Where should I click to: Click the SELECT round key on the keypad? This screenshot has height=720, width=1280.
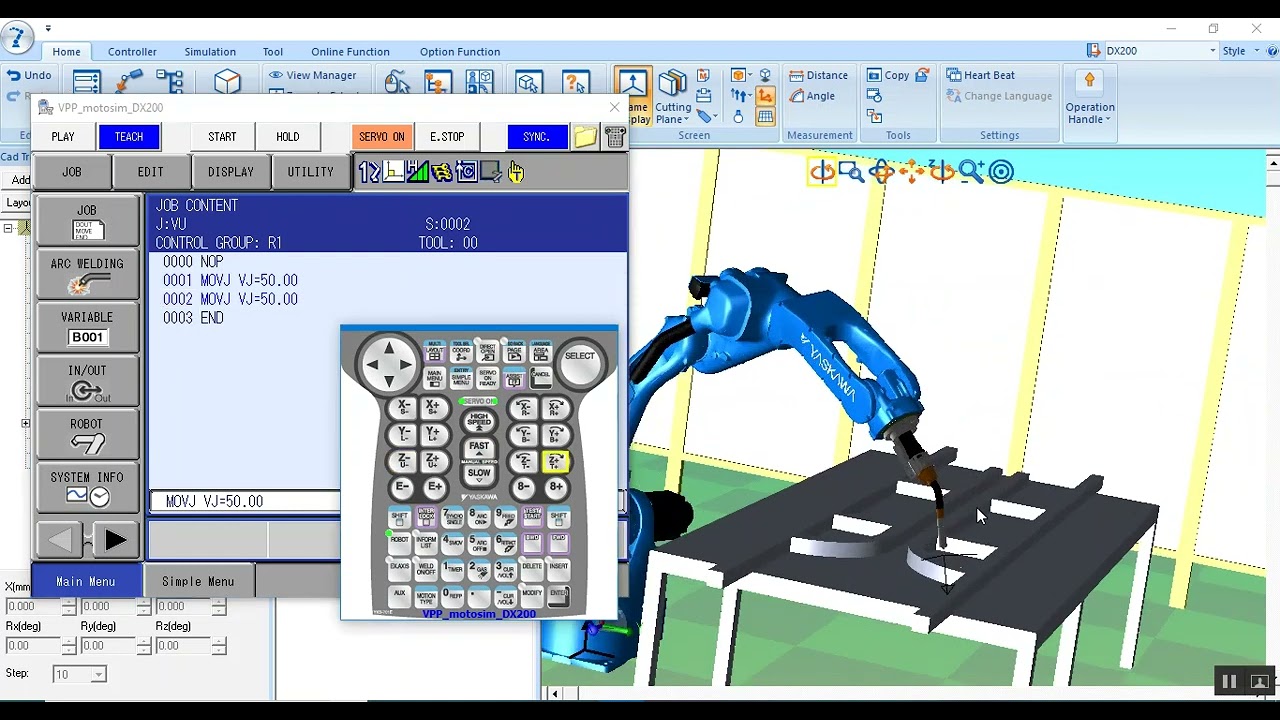click(x=580, y=364)
